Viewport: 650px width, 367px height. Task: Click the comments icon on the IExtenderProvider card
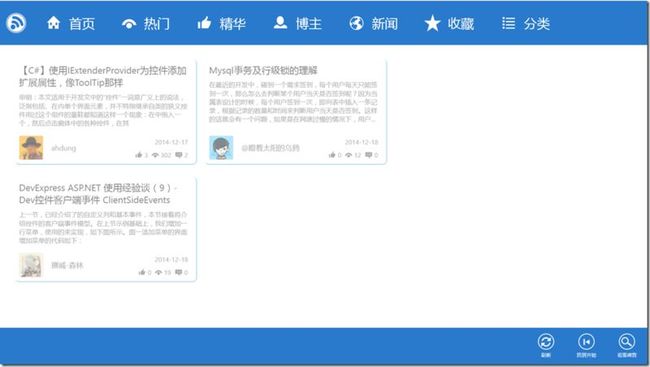(x=179, y=155)
